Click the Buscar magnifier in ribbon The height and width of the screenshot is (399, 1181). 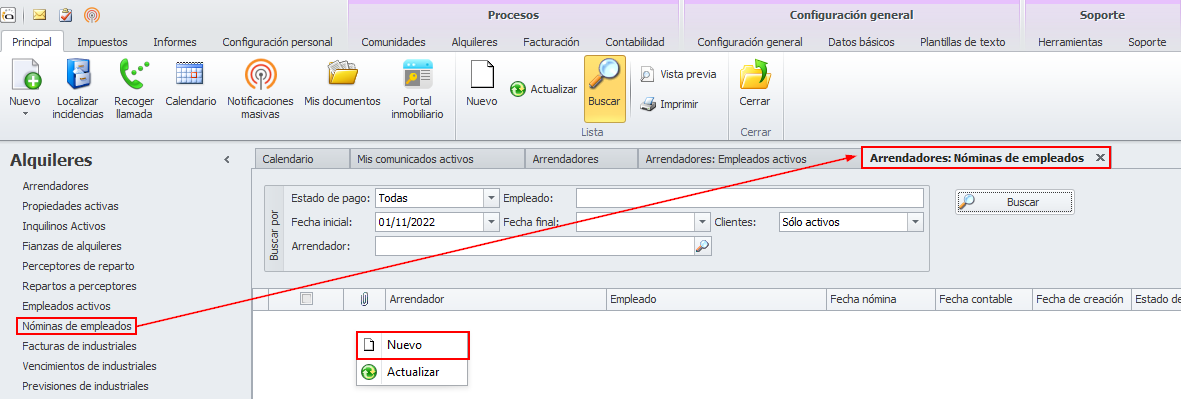click(x=604, y=88)
